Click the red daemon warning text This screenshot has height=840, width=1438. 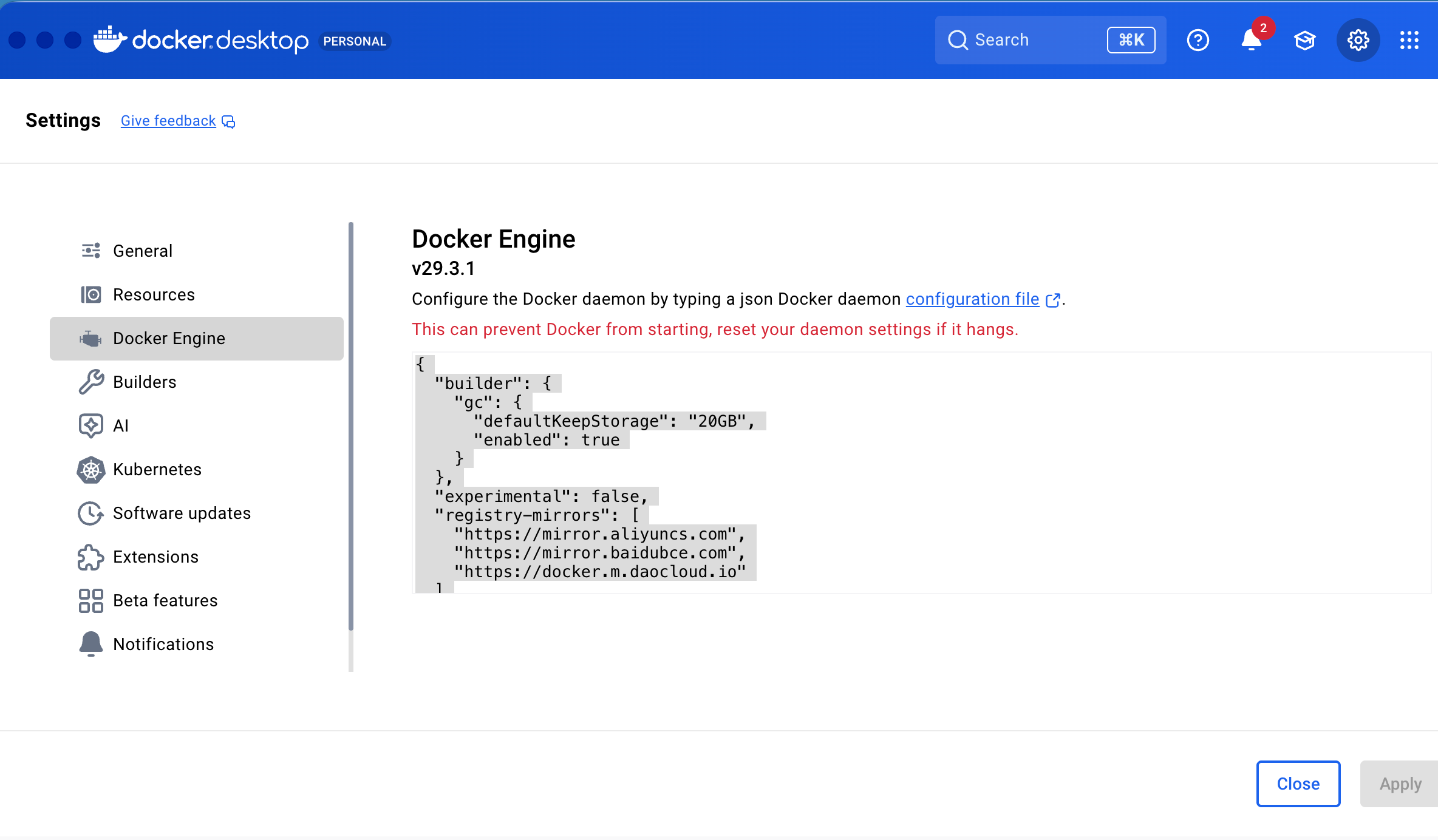click(715, 330)
